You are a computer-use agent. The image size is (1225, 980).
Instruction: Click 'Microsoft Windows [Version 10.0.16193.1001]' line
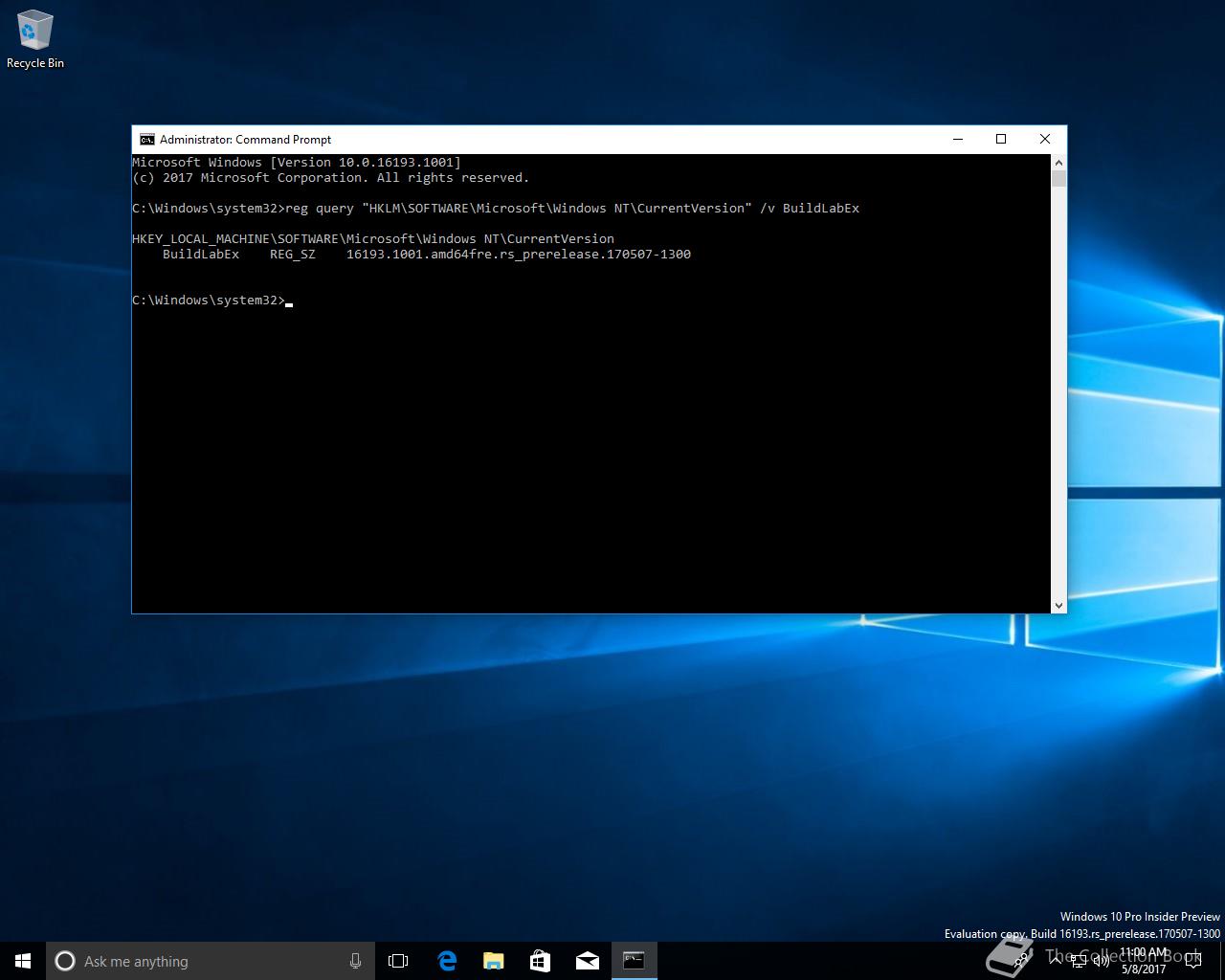click(x=297, y=163)
